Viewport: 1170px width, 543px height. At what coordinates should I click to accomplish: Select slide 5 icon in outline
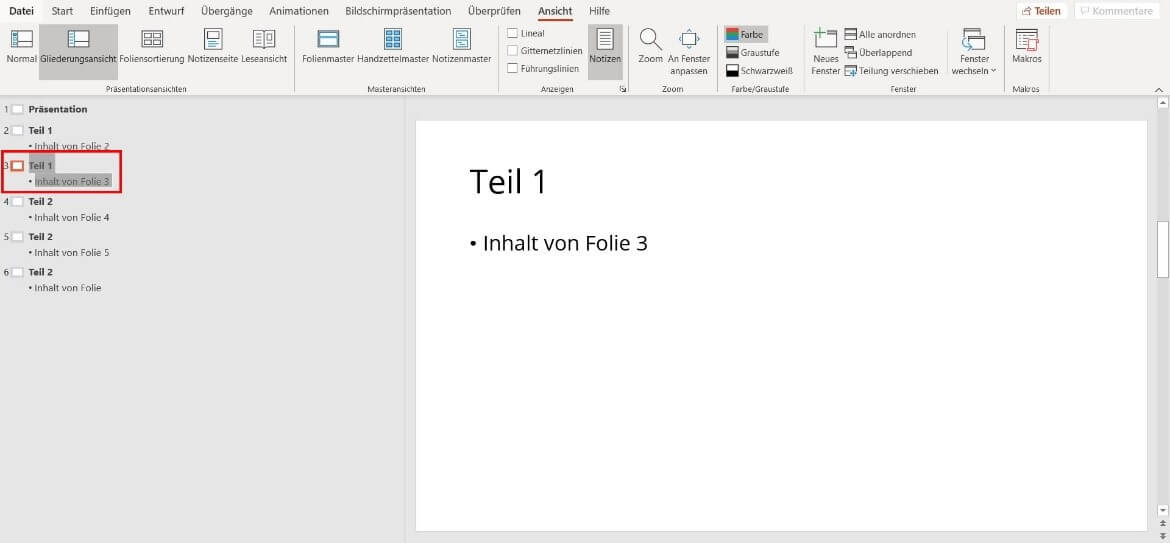click(x=18, y=237)
